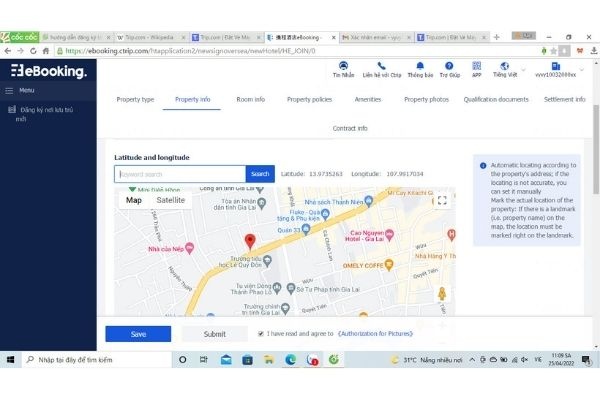Click the Liên hệ với Ctrip phone icon
This screenshot has height=400, width=600.
pyautogui.click(x=381, y=66)
